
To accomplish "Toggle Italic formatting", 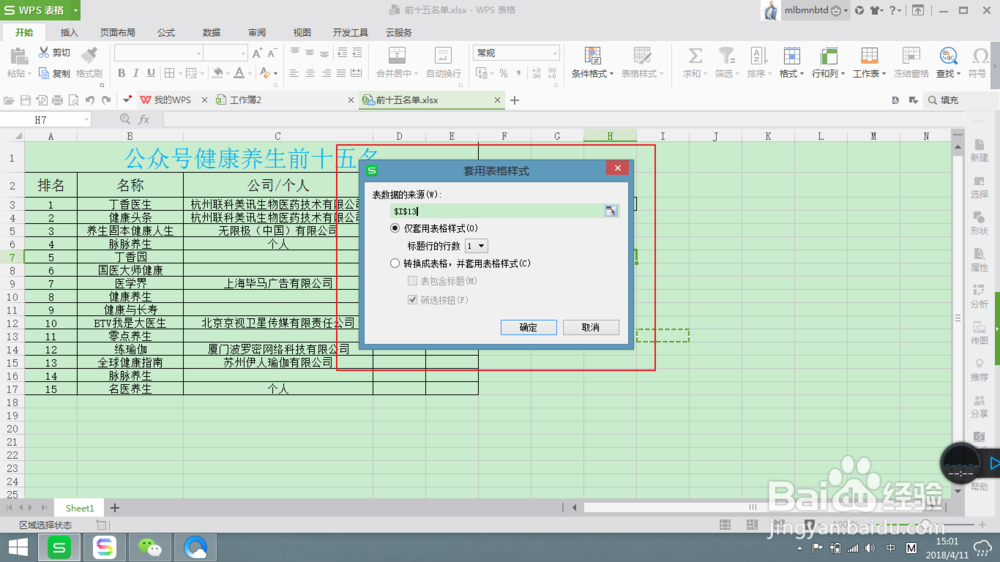I will (x=136, y=73).
